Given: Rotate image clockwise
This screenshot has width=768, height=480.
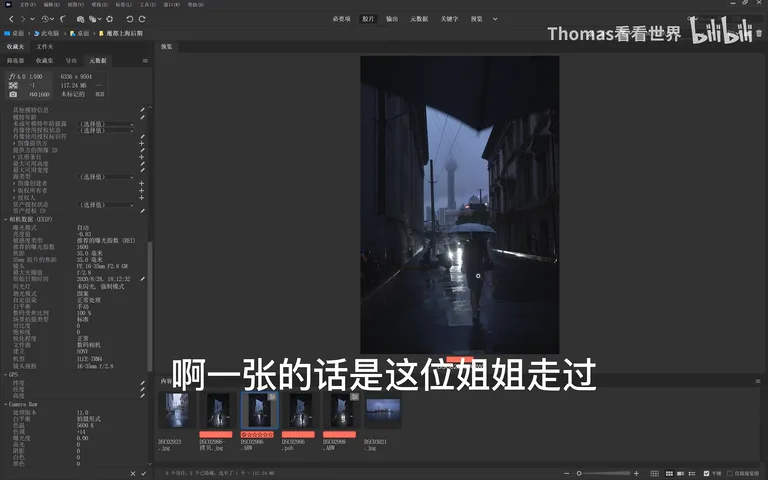Looking at the screenshot, I should click(142, 19).
